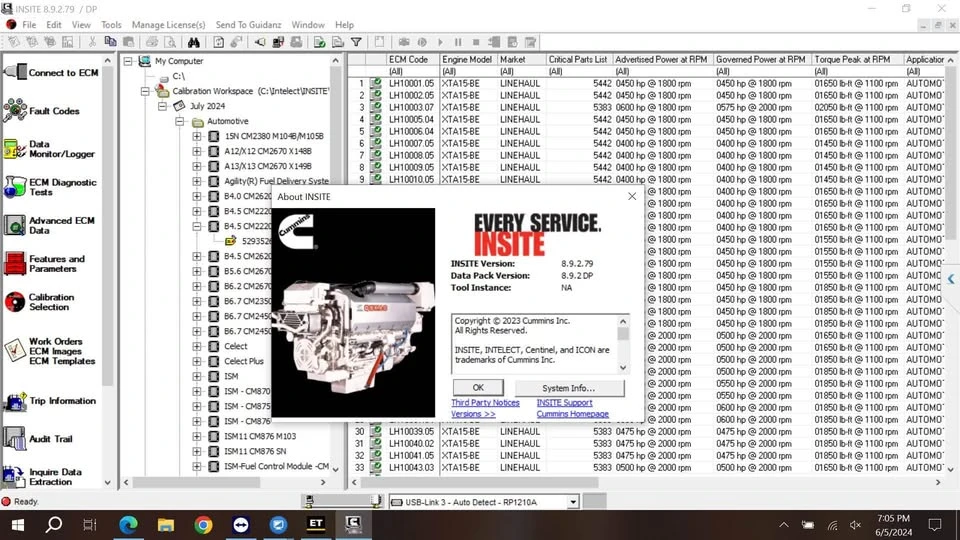Click the Cut scissors toolbar icon
960x540 pixels.
[x=92, y=42]
